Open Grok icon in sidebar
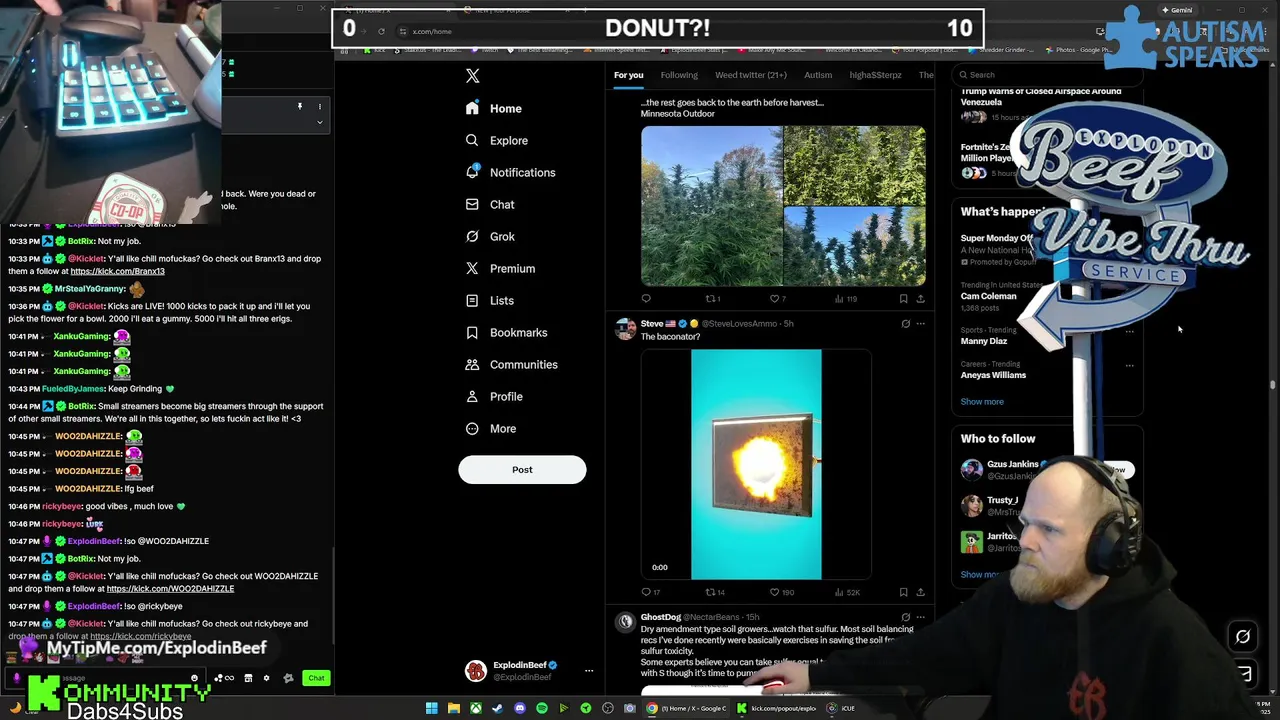This screenshot has height=720, width=1280. pos(472,236)
